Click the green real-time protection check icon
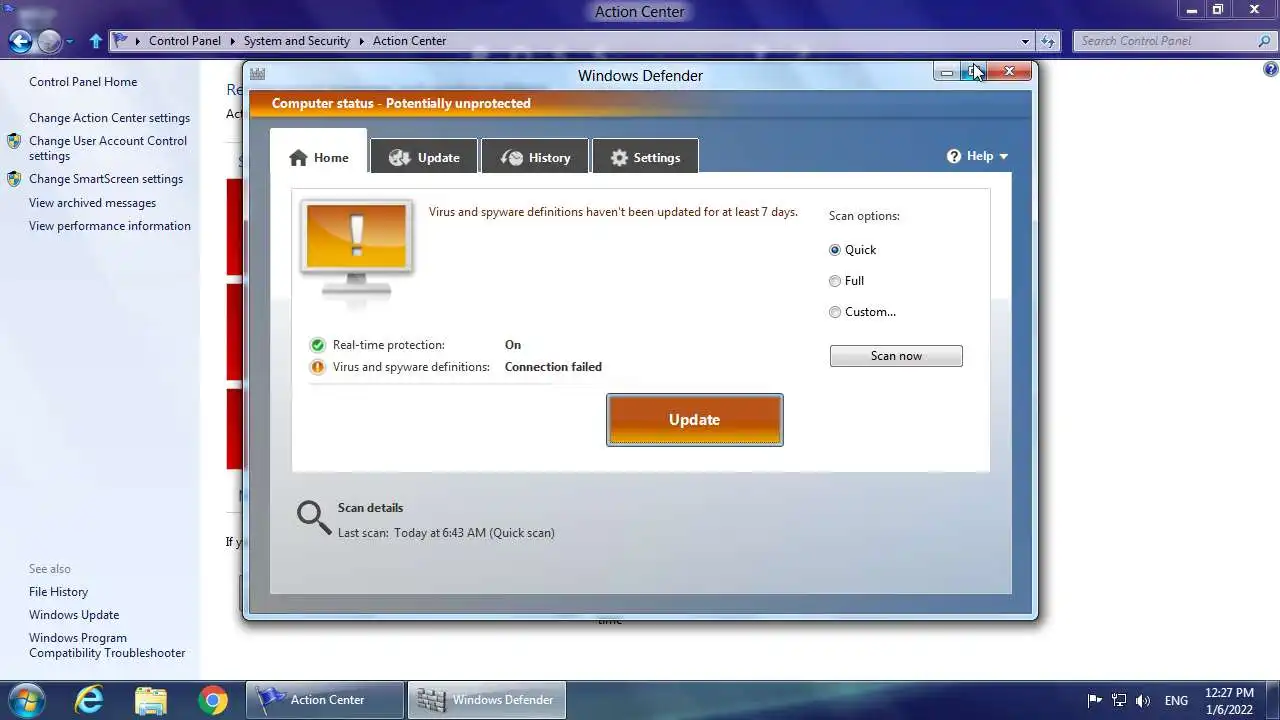 pyautogui.click(x=318, y=345)
